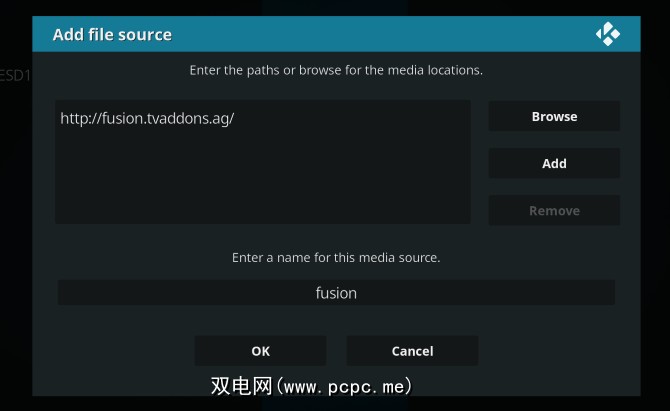Cancel the Add file source dialog
This screenshot has height=411, width=670.
pyautogui.click(x=412, y=351)
